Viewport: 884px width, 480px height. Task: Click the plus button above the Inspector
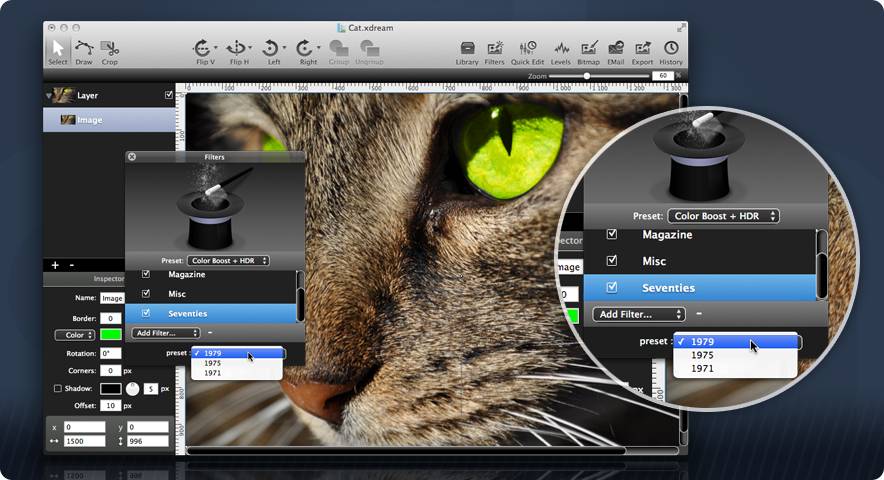56,265
